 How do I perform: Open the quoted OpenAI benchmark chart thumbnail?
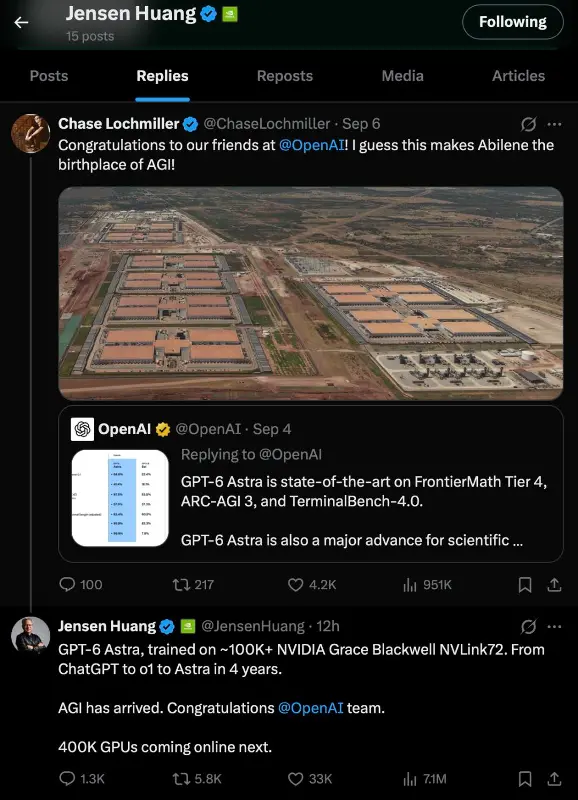click(x=120, y=498)
